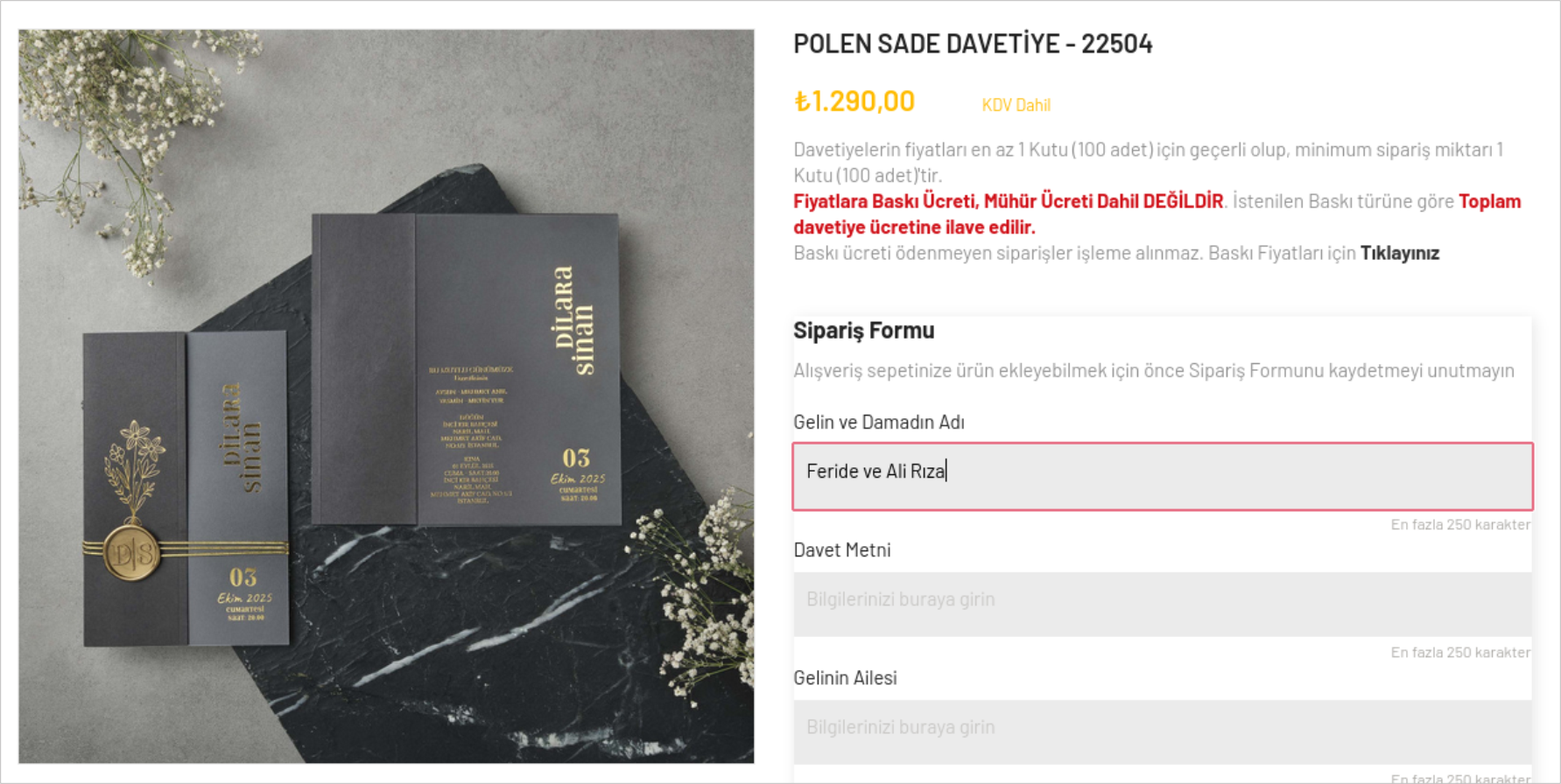Click the ₺1.290,00 price
The image size is (1561, 784).
[854, 101]
